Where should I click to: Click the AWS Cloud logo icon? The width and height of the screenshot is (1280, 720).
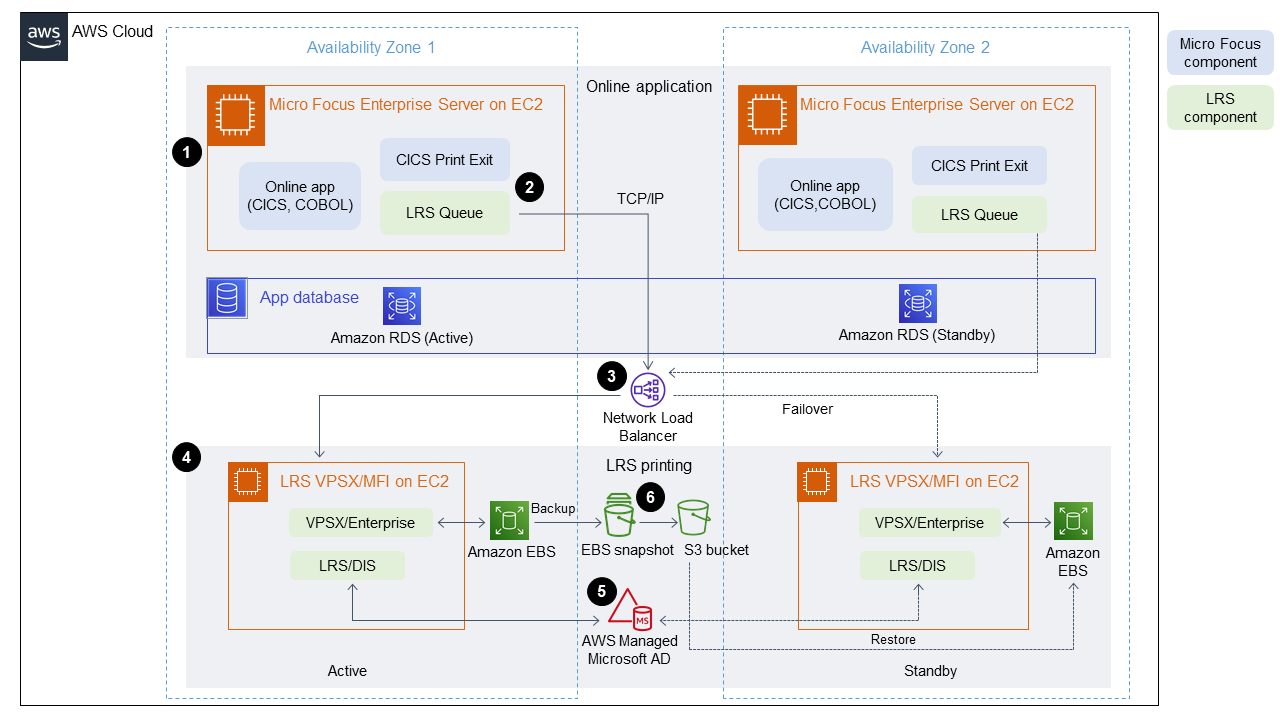[44, 36]
